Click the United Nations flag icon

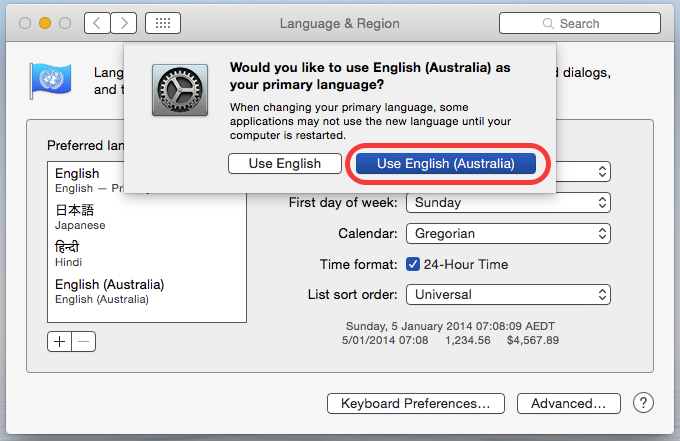coord(47,80)
